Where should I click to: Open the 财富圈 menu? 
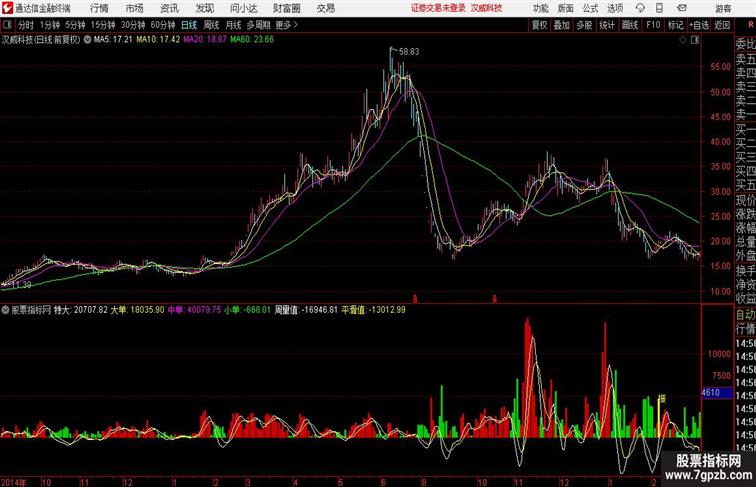[x=286, y=8]
